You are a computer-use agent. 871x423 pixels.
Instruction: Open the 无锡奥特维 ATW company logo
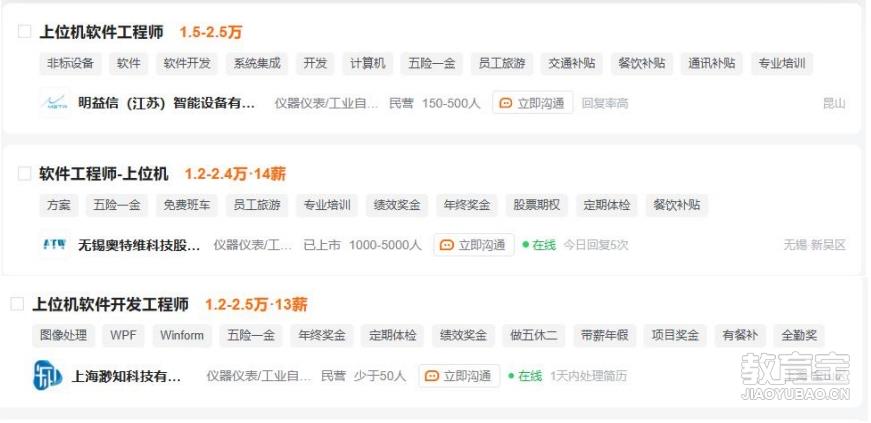coord(55,244)
